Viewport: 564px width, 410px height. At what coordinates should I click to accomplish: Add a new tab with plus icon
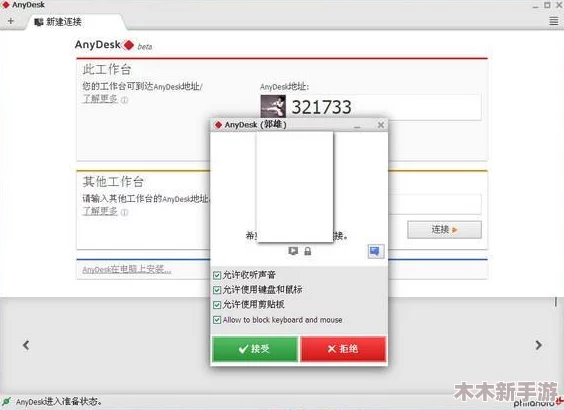tap(10, 21)
